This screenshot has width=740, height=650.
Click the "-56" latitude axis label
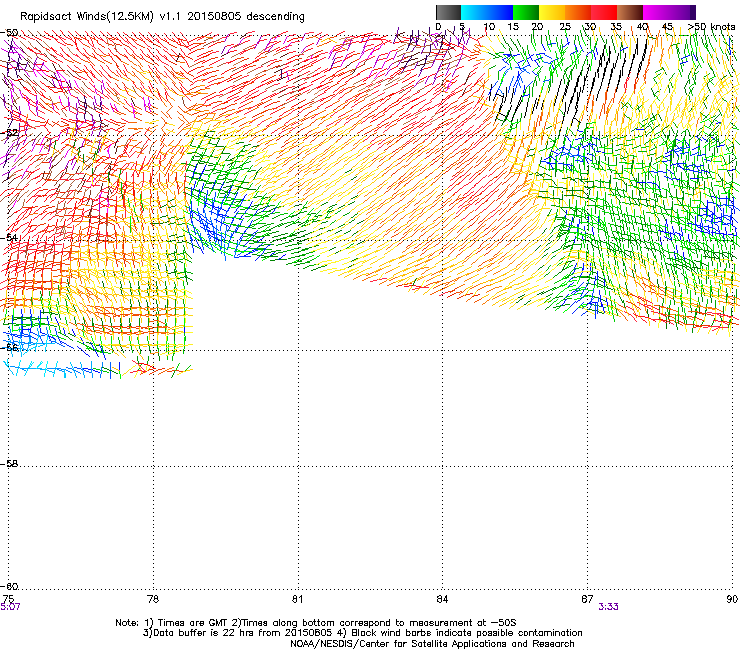click(9, 347)
